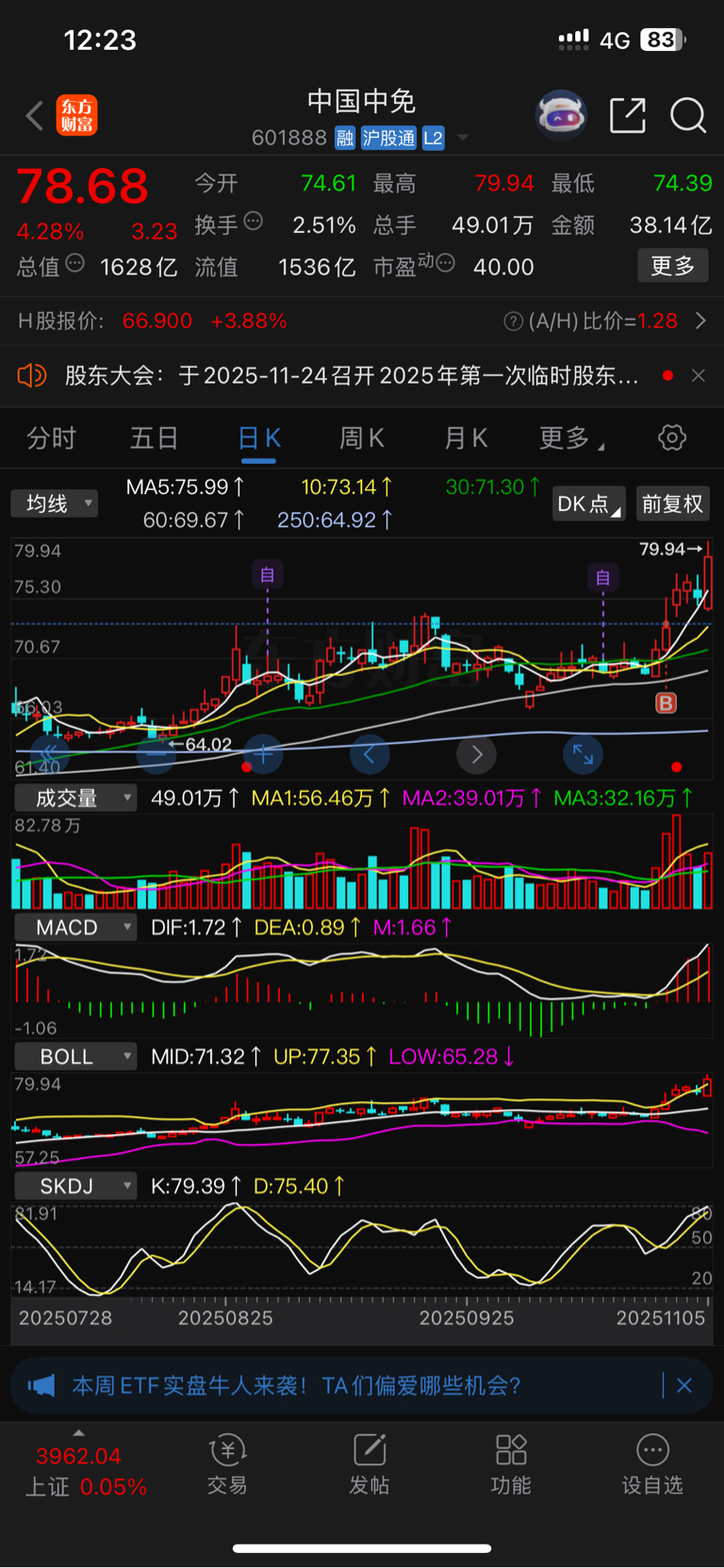
Task: Tap the megaphone icon in banner
Action: [41, 1385]
